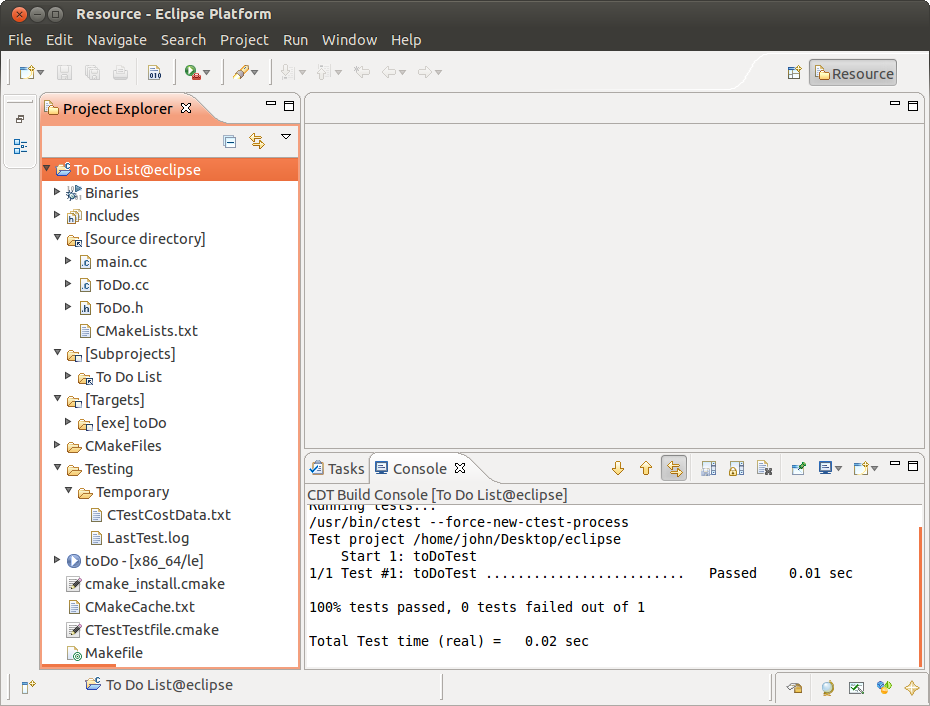
Task: Select the Resource perspective button
Action: pos(853,73)
